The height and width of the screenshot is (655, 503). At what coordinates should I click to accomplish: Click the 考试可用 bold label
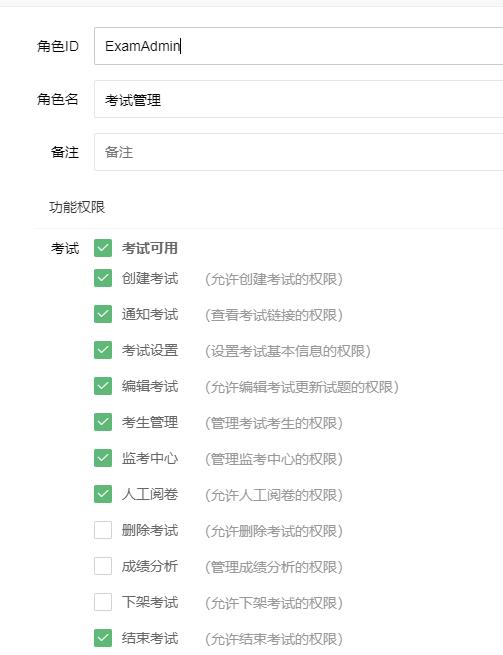pyautogui.click(x=150, y=248)
